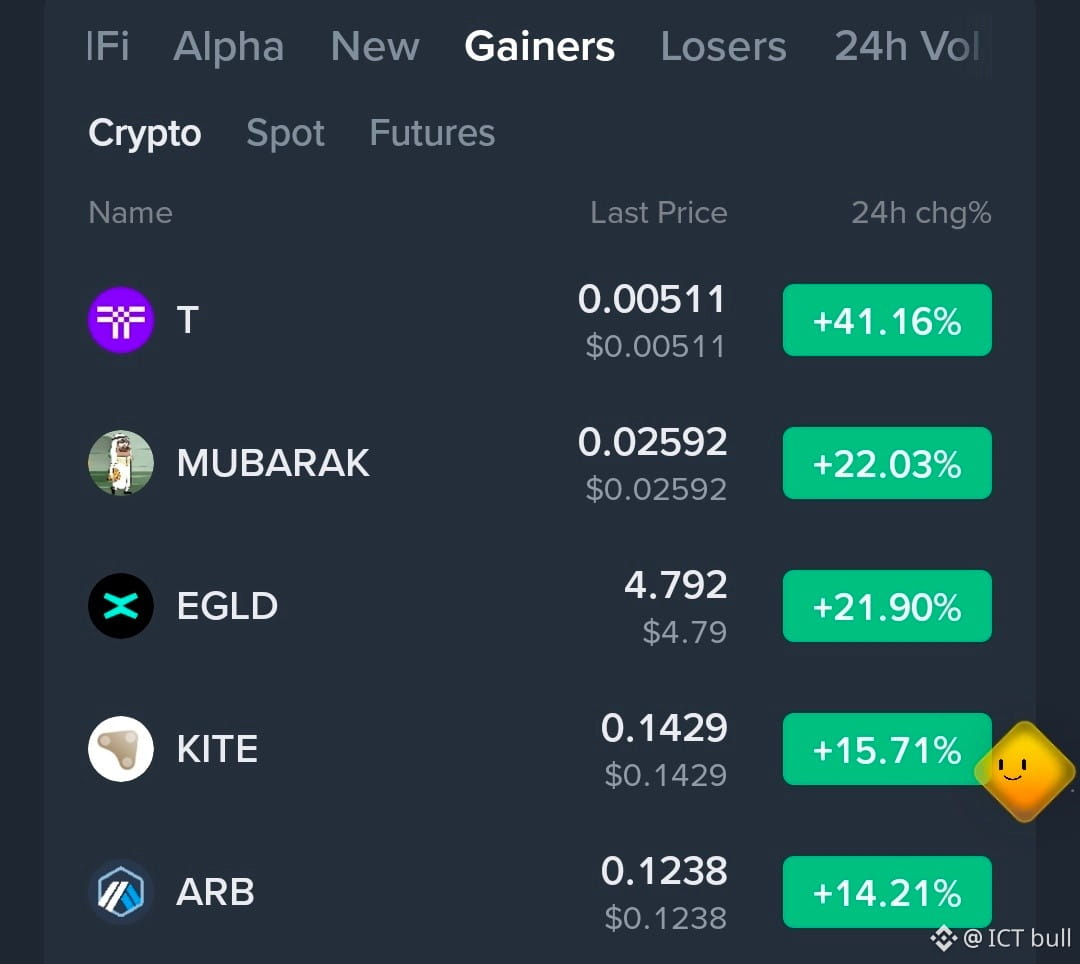Viewport: 1080px width, 964px height.
Task: Select the Gainers tab
Action: (539, 47)
